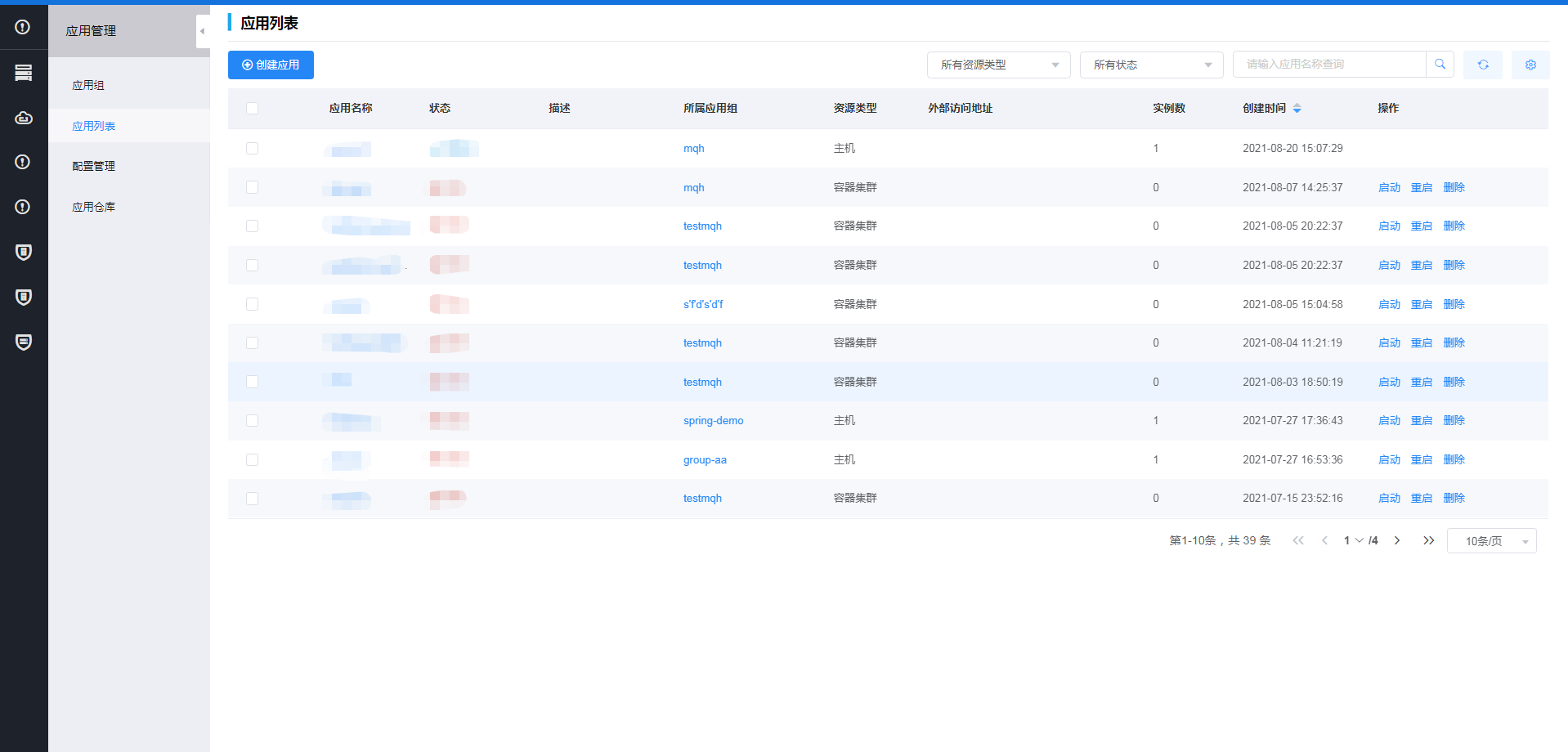Viewport: 1568px width, 752px height.
Task: Click the cloud robot sidebar icon
Action: click(24, 118)
